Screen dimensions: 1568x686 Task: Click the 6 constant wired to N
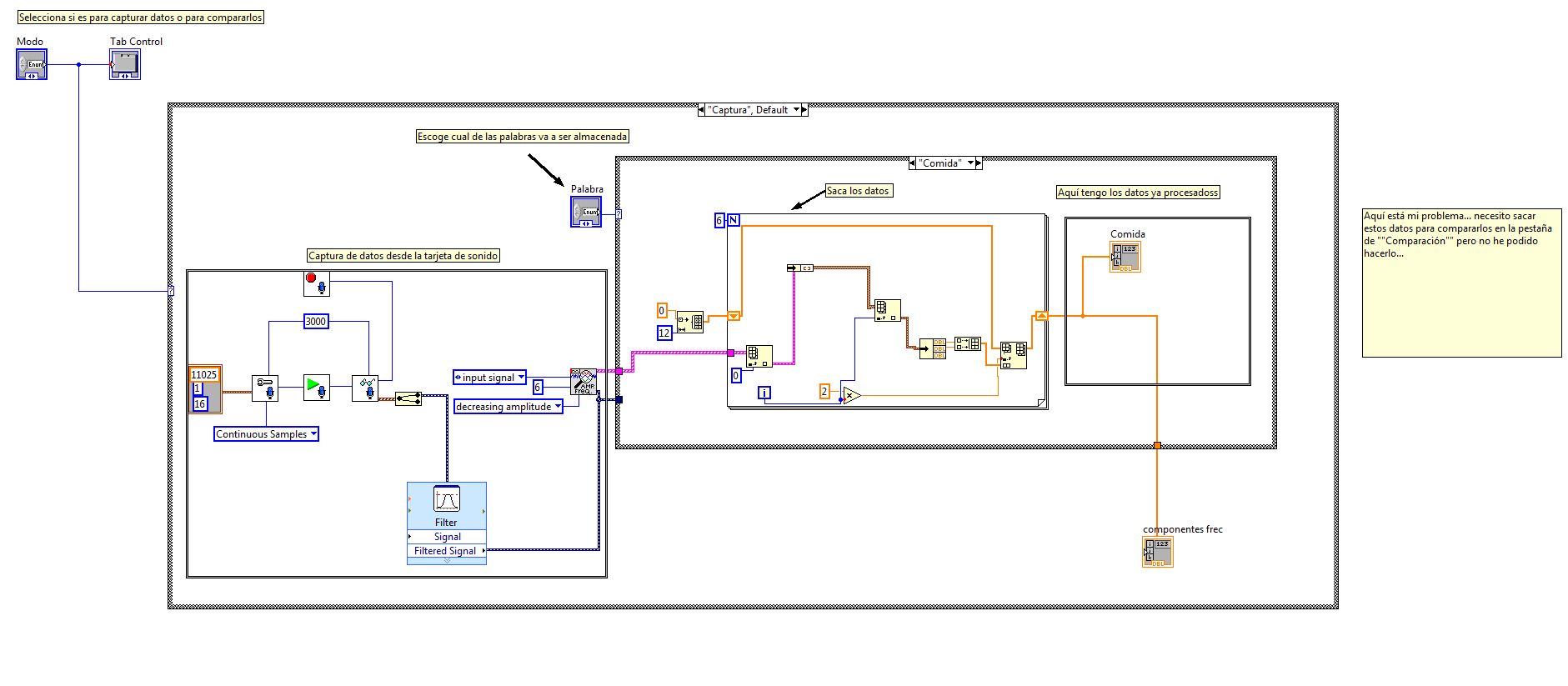click(x=719, y=221)
